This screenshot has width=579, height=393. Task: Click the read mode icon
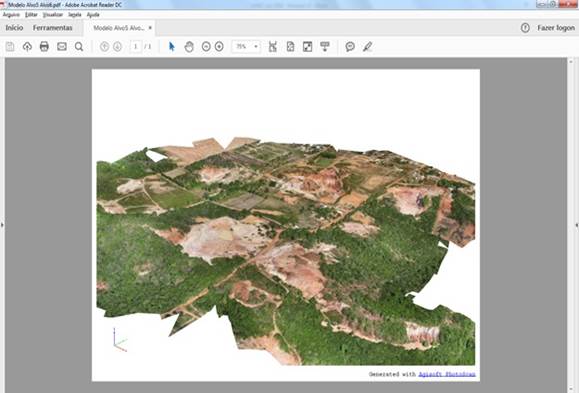tap(325, 47)
